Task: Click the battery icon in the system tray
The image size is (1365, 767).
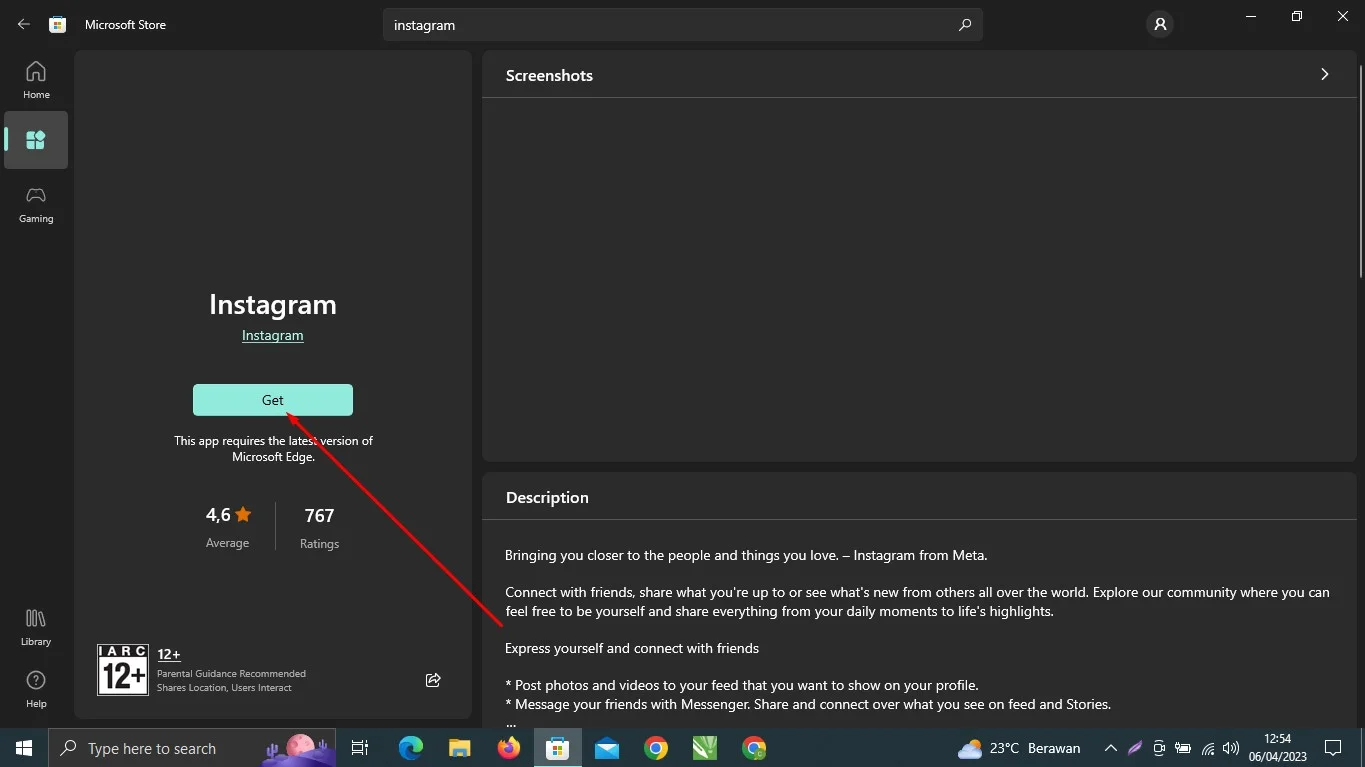Action: [1183, 748]
